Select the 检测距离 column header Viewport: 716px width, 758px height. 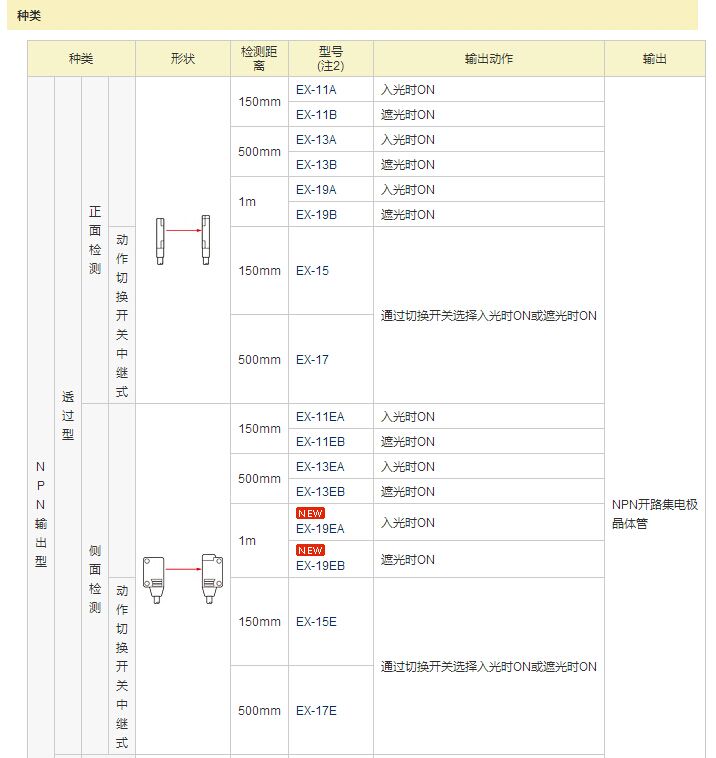(259, 59)
